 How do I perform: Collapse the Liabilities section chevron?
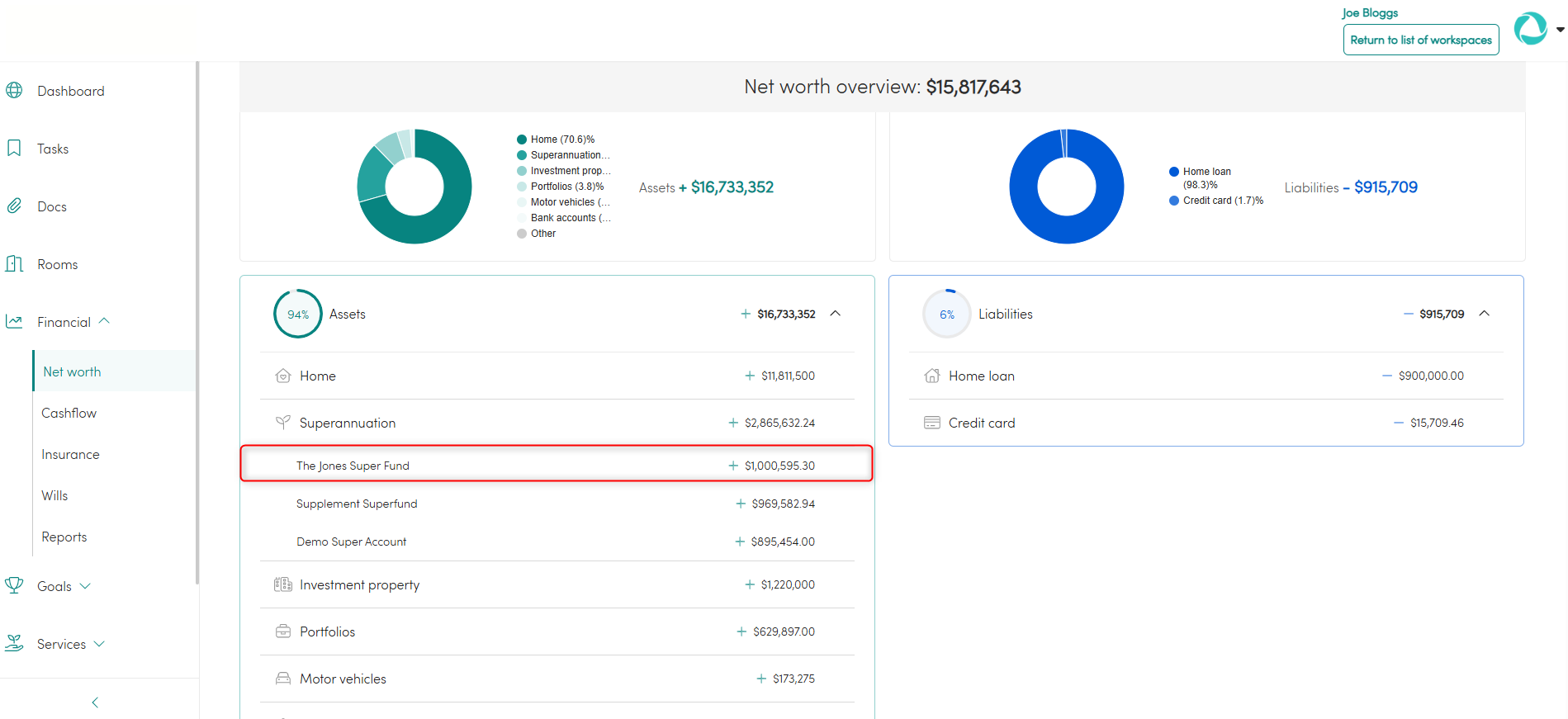pyautogui.click(x=1485, y=314)
